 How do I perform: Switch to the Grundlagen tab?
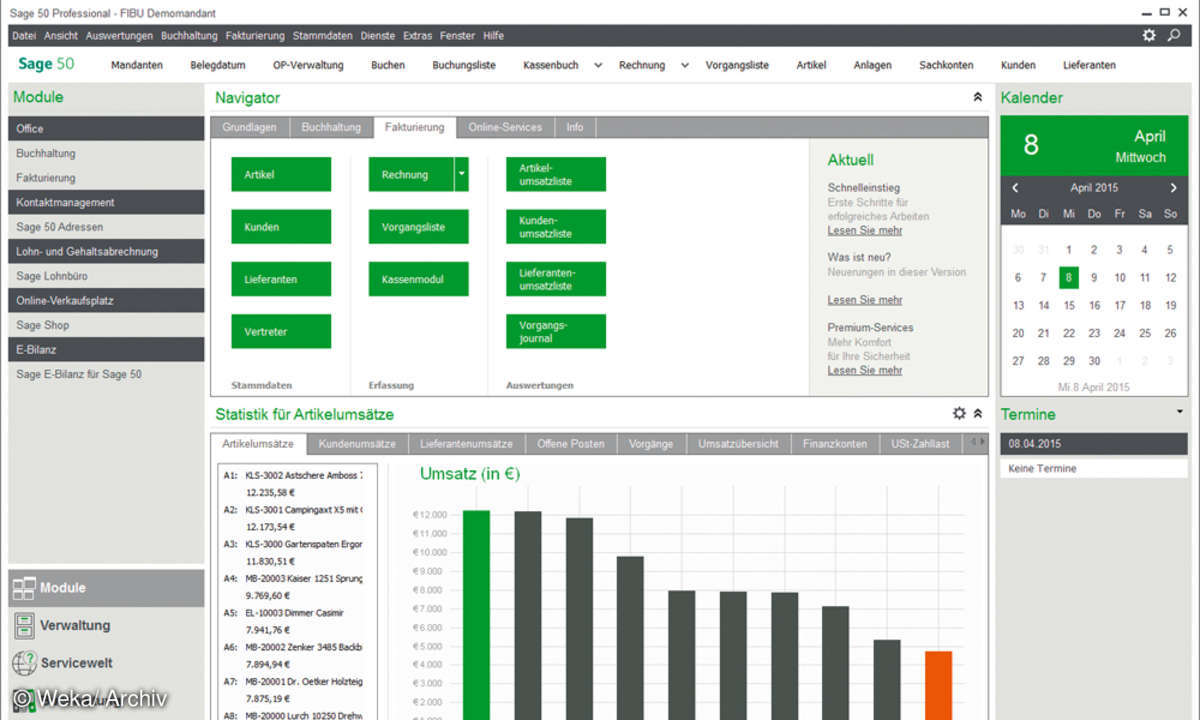[x=249, y=127]
